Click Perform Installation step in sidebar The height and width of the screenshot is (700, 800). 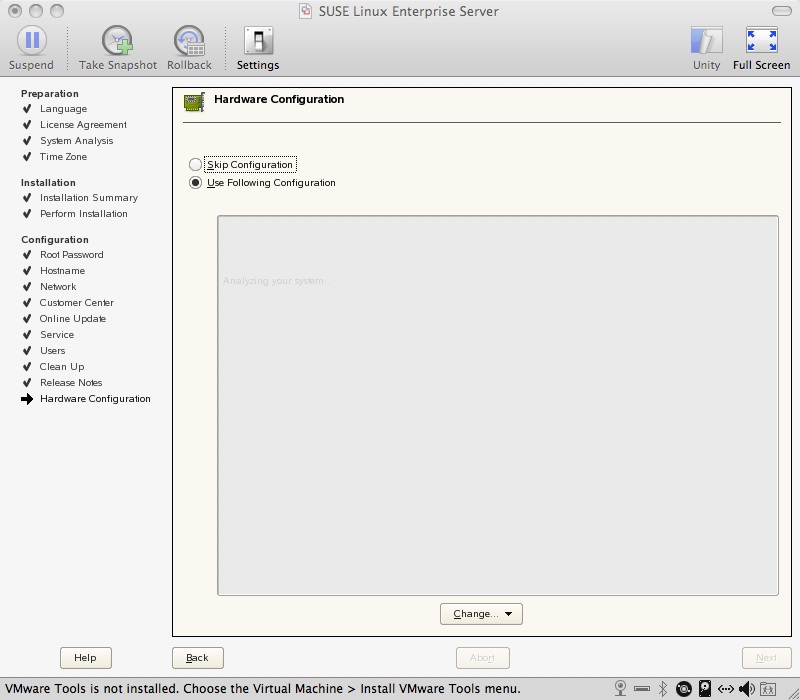84,213
